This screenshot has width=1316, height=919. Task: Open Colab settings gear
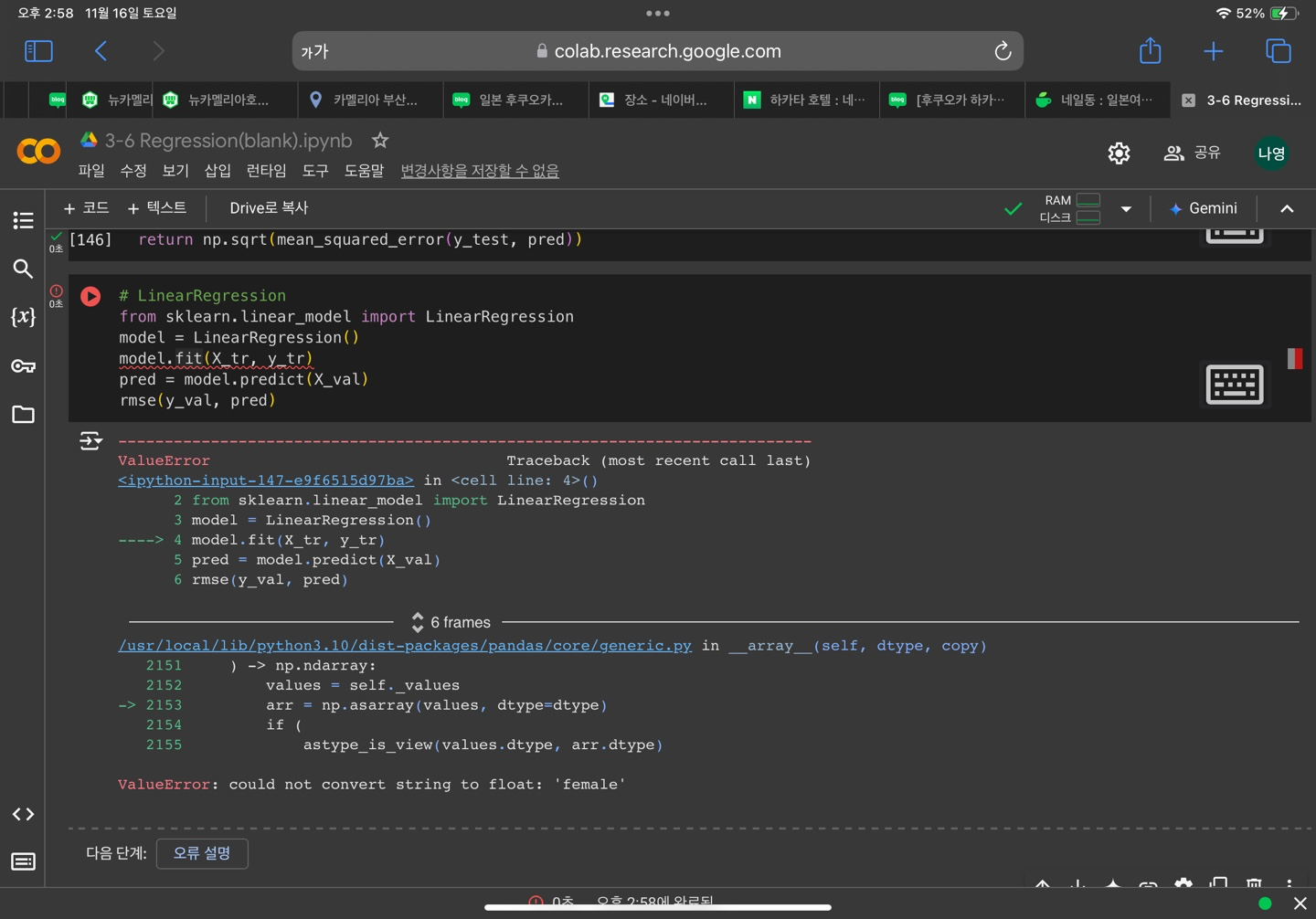click(1119, 153)
